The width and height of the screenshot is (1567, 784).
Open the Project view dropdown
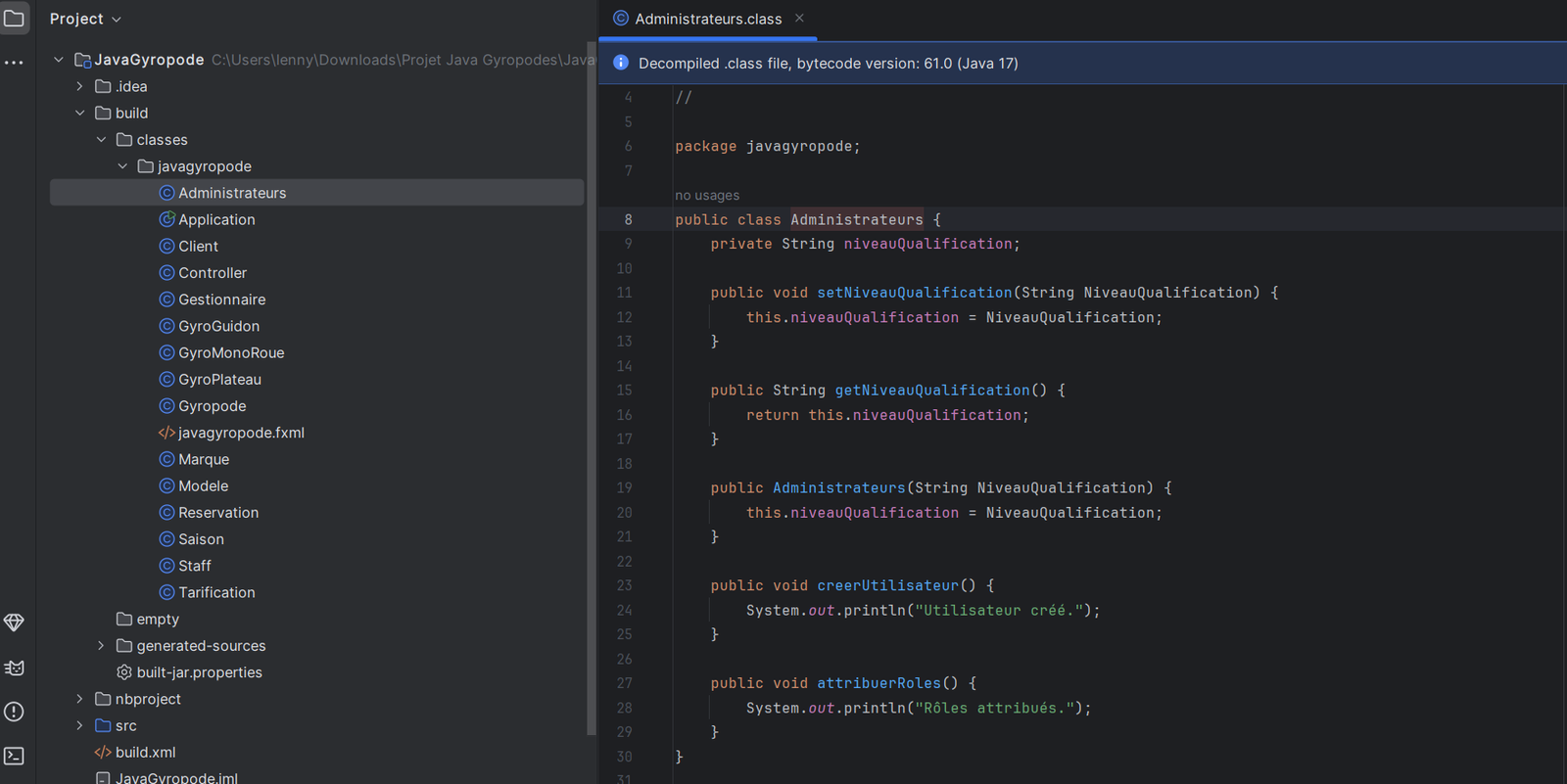86,19
